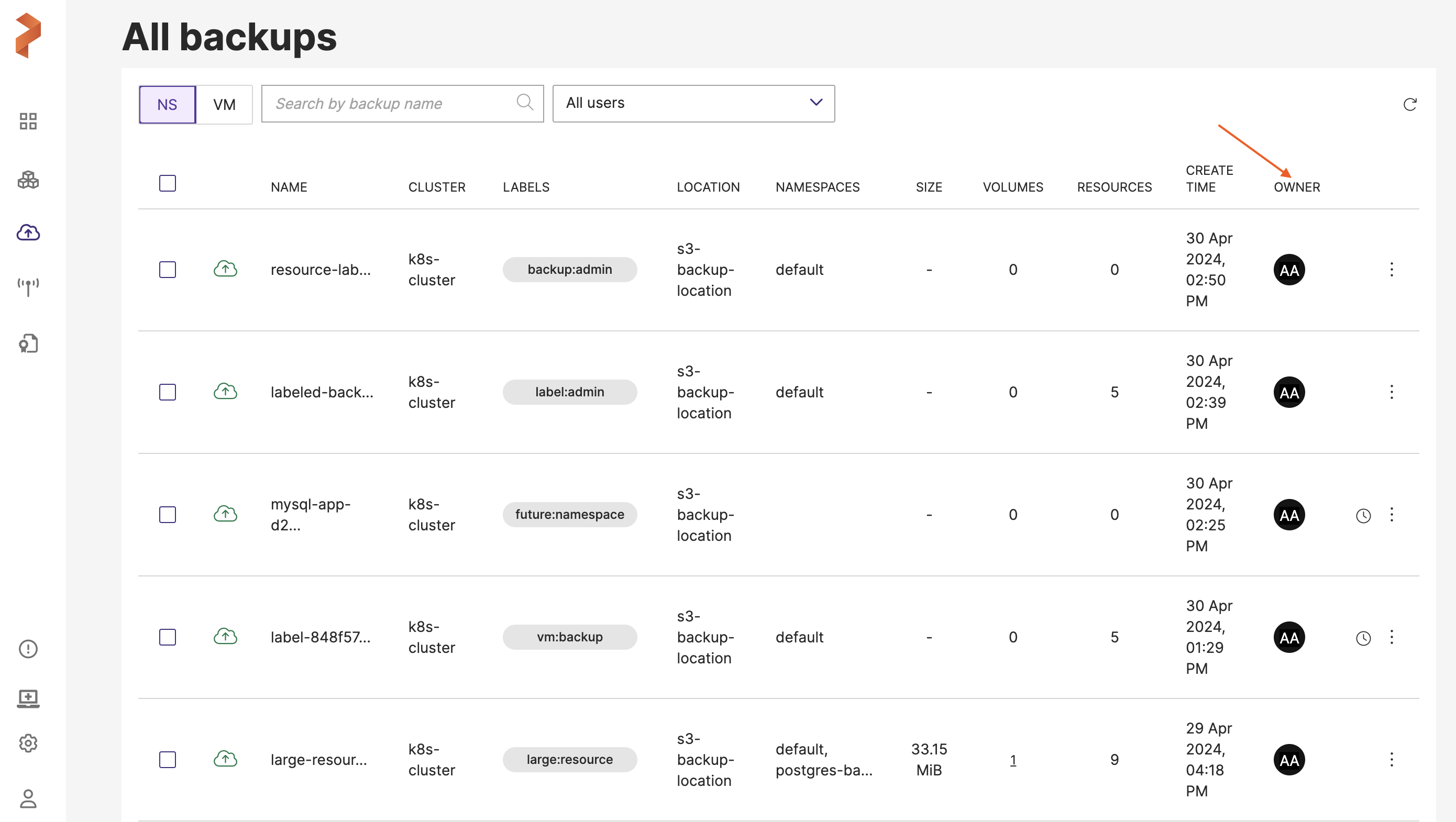Open the clusters cubes icon in sidebar

[x=28, y=180]
